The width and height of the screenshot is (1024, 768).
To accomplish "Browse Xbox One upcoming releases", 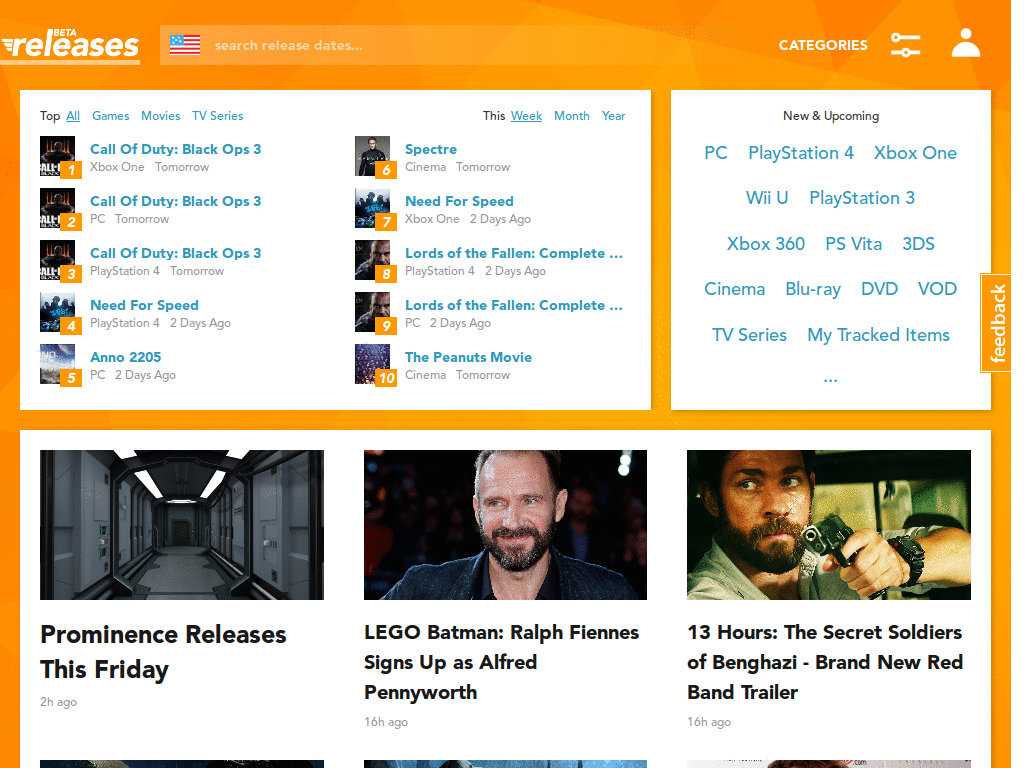I will click(x=915, y=153).
